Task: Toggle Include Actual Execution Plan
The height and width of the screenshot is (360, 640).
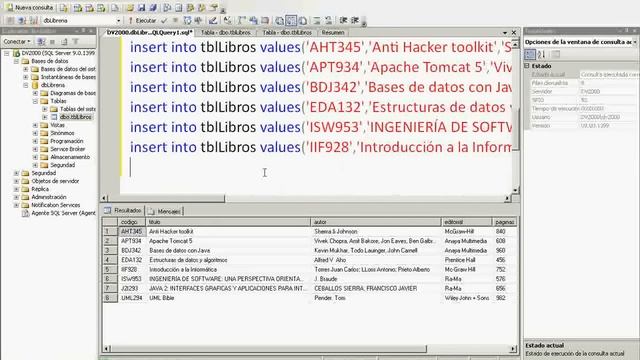Action: tap(242, 20)
